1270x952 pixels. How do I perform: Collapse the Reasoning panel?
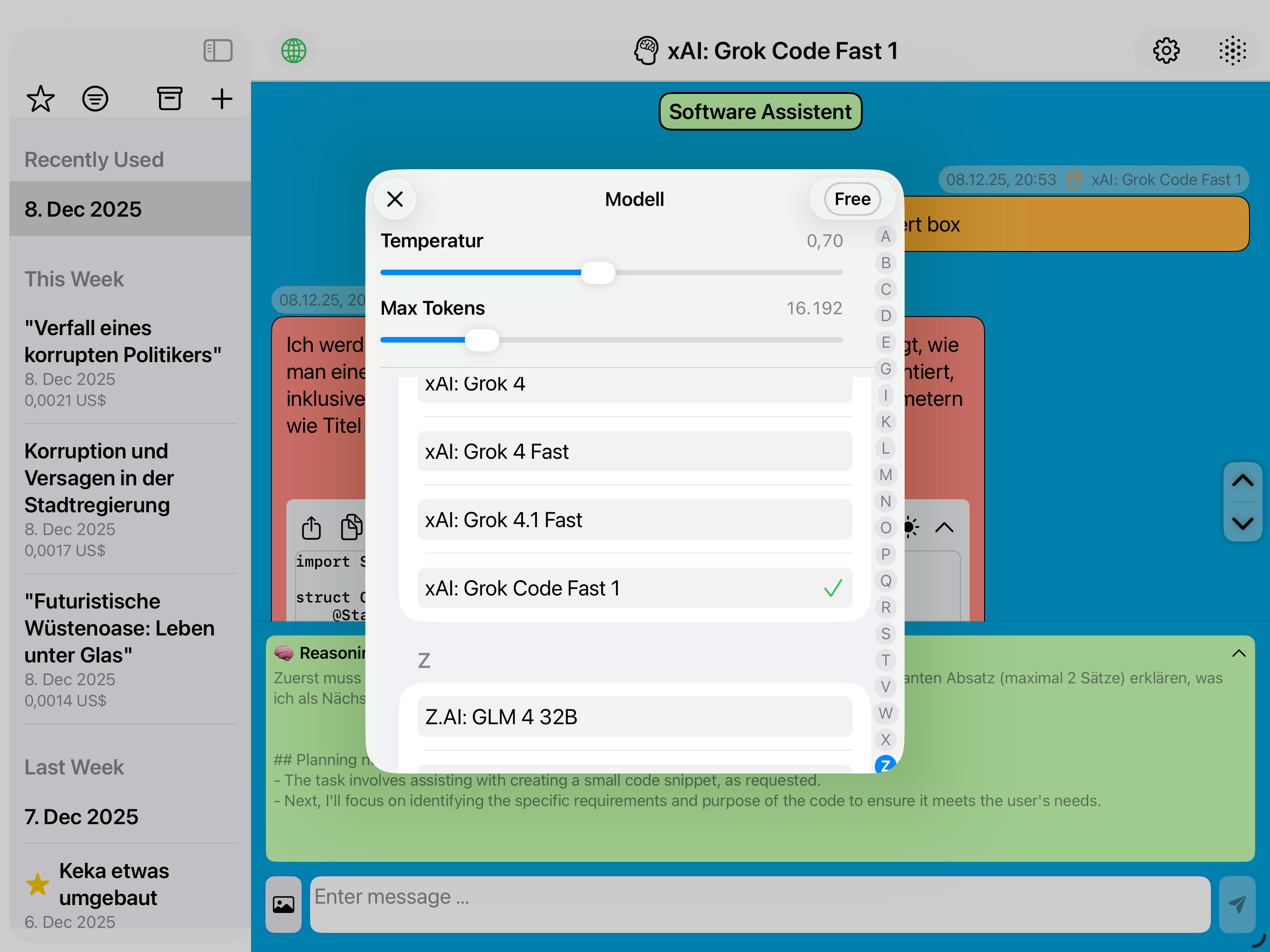(x=1238, y=653)
